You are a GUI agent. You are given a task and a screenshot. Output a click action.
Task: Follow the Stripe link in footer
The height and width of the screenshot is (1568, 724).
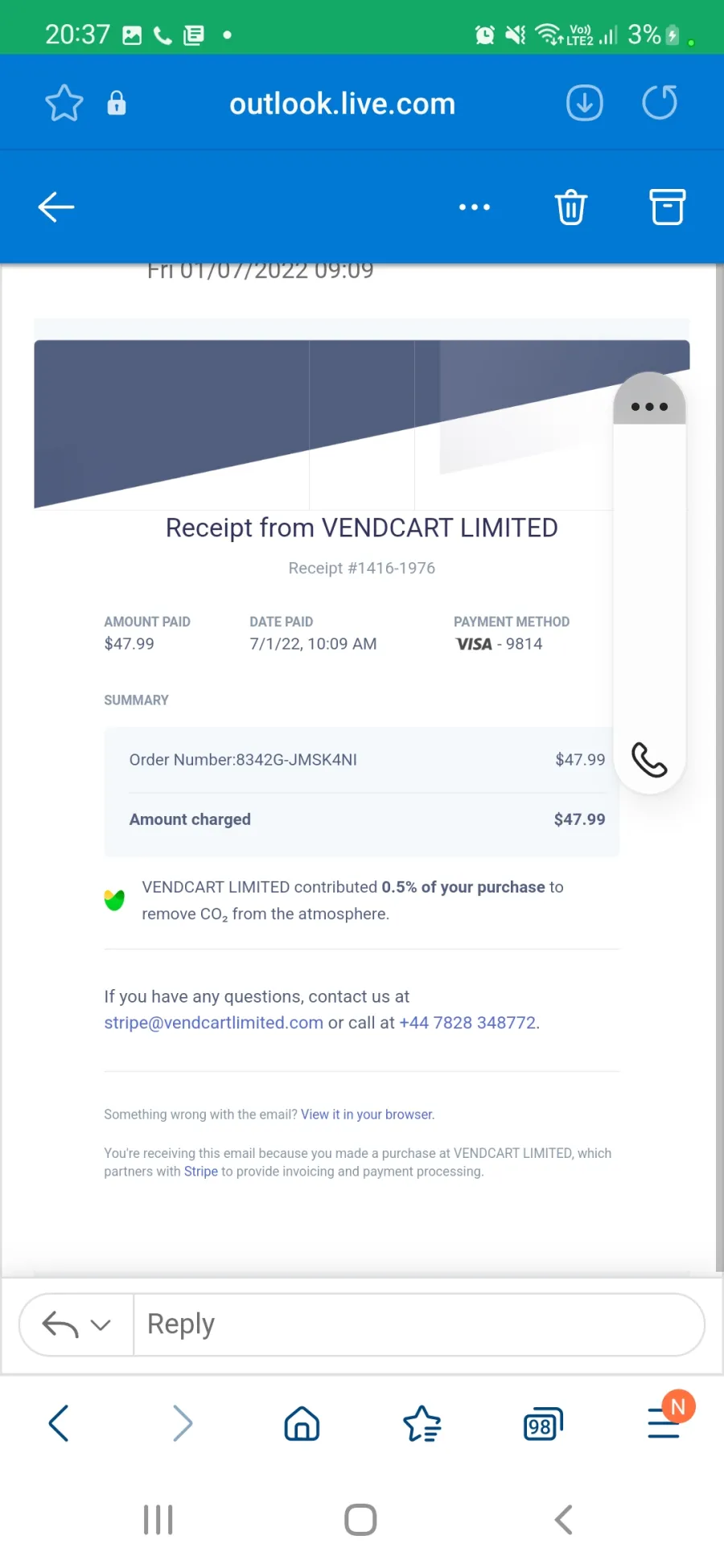click(x=201, y=1171)
